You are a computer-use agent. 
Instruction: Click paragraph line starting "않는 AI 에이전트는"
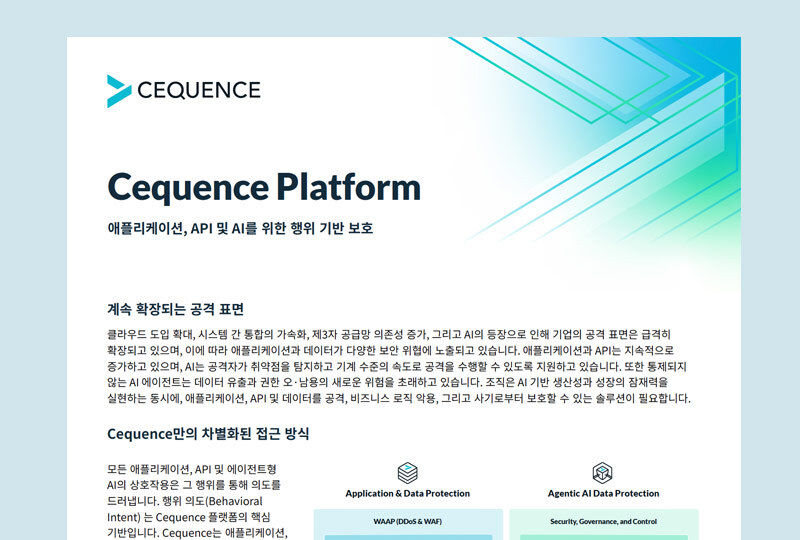[388, 382]
